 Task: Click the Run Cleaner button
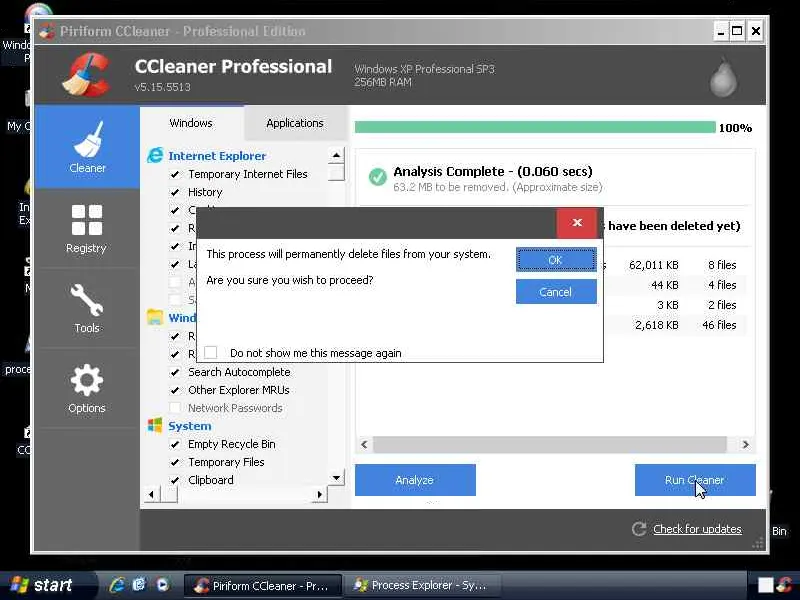point(695,480)
